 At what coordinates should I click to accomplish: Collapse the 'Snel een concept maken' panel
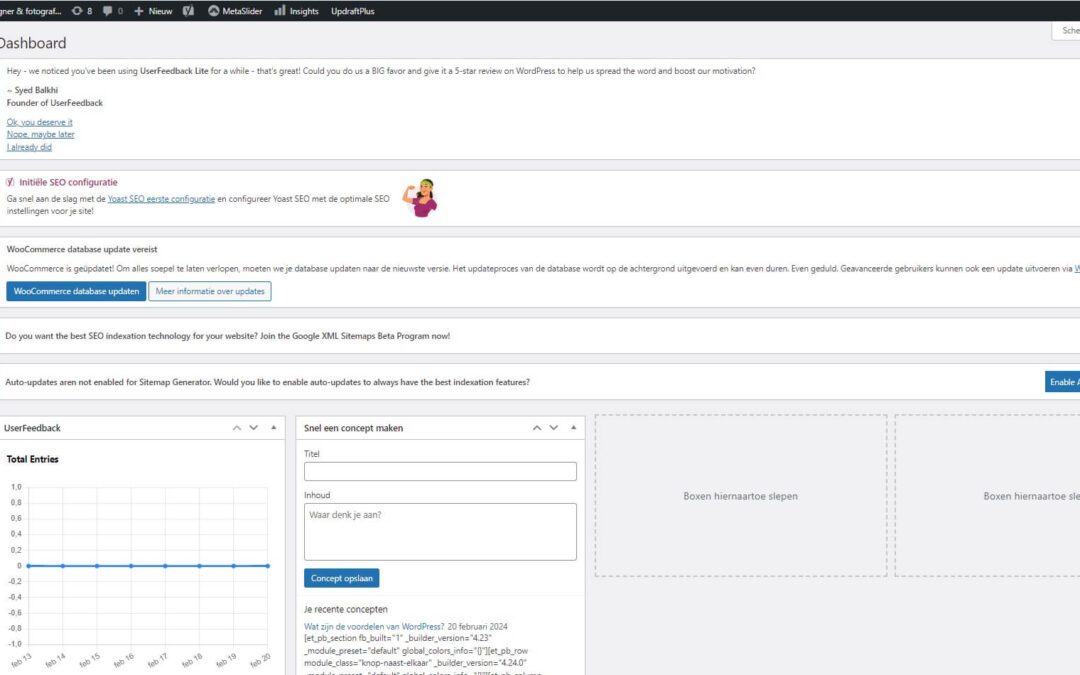(574, 428)
